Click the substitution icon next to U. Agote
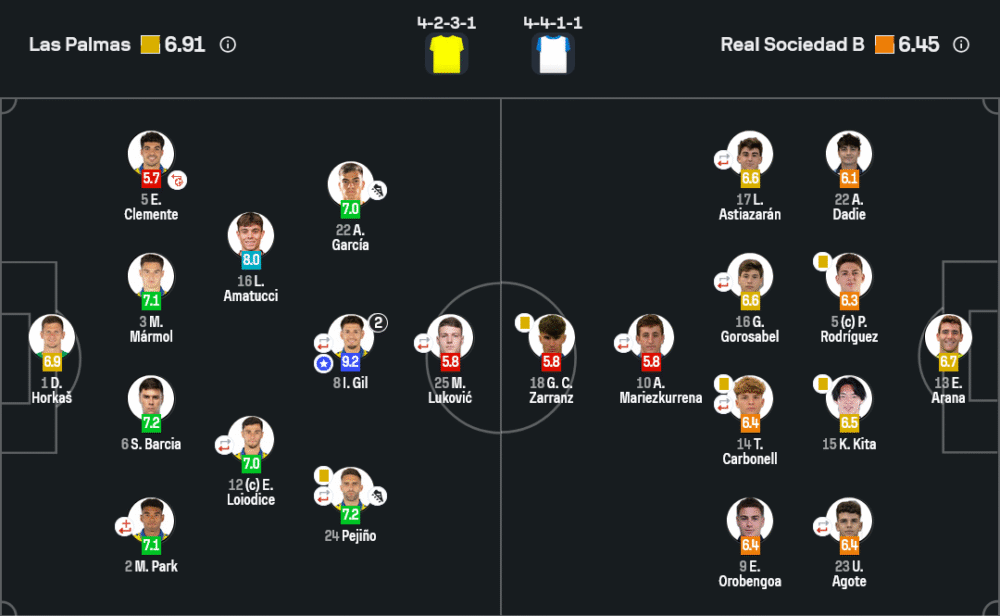 [x=822, y=526]
